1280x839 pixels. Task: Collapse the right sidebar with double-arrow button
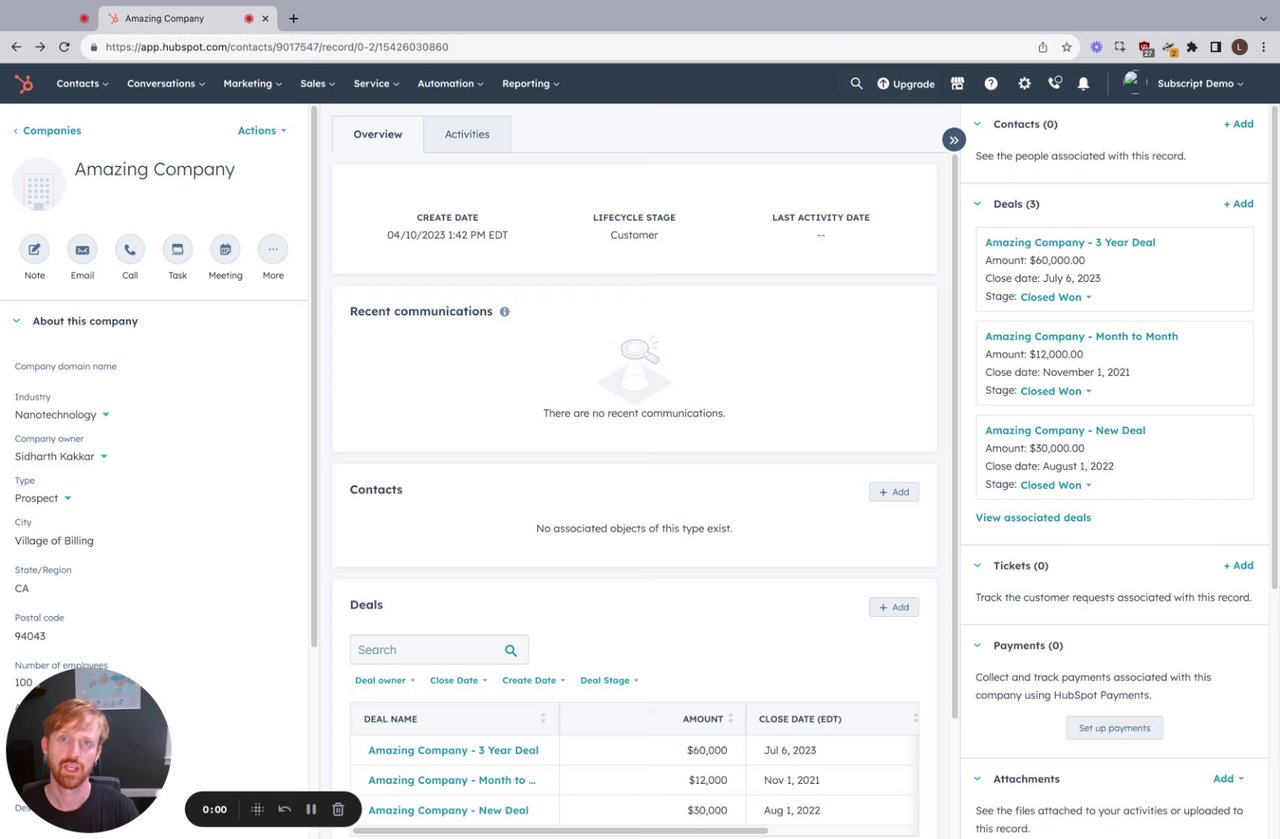tap(953, 140)
